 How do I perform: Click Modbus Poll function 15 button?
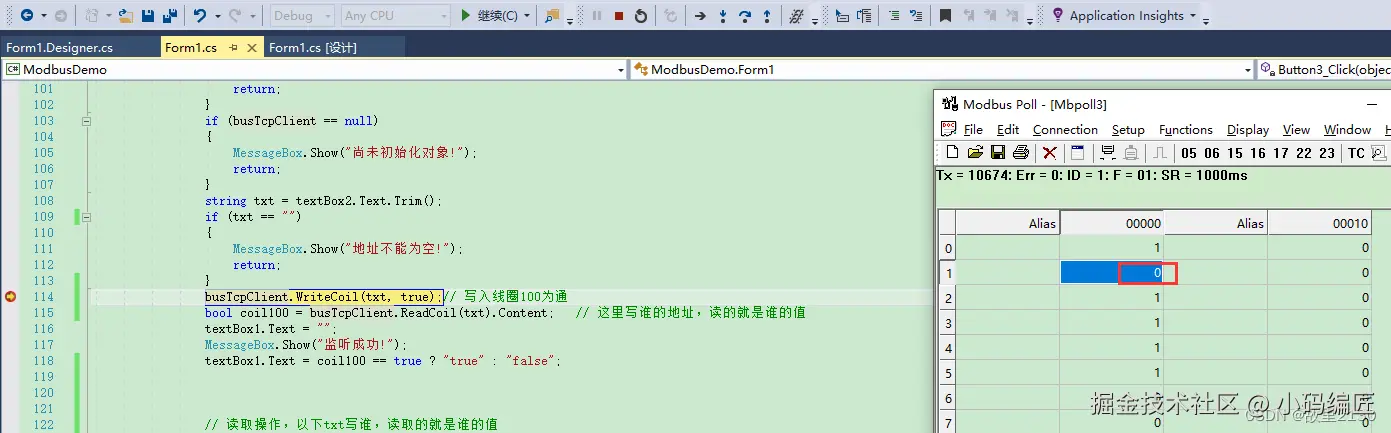click(x=1235, y=153)
